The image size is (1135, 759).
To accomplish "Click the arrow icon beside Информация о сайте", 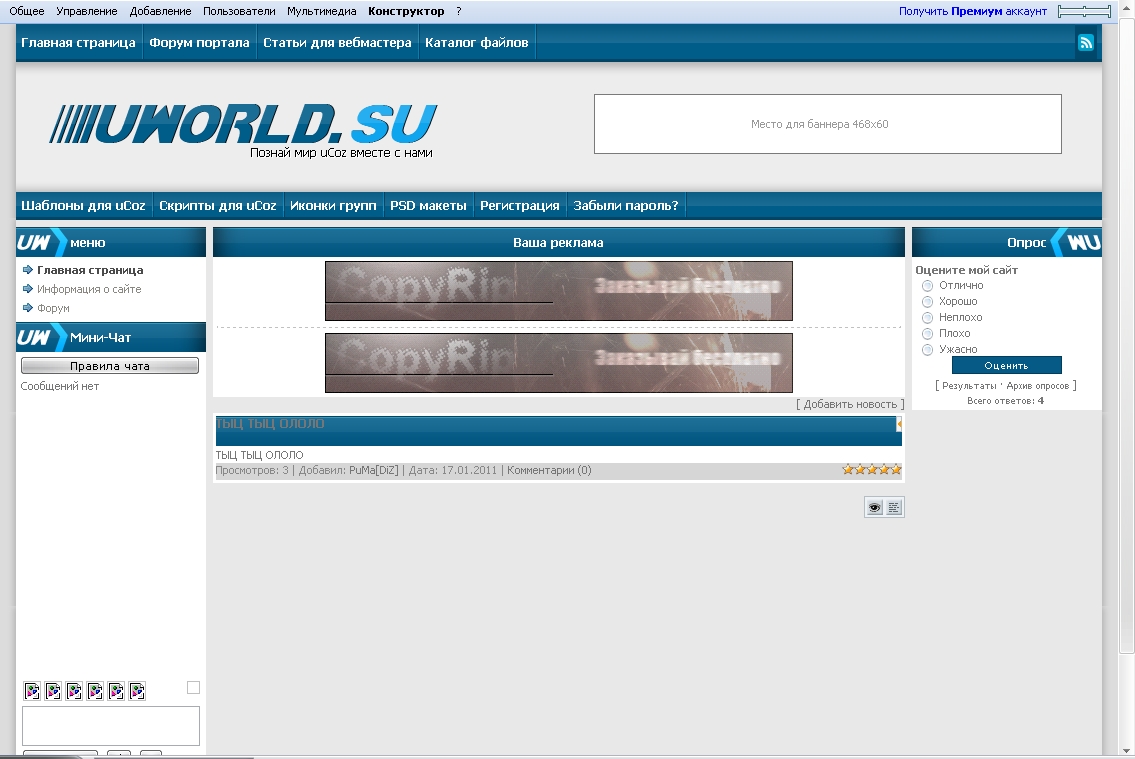I will pyautogui.click(x=28, y=289).
